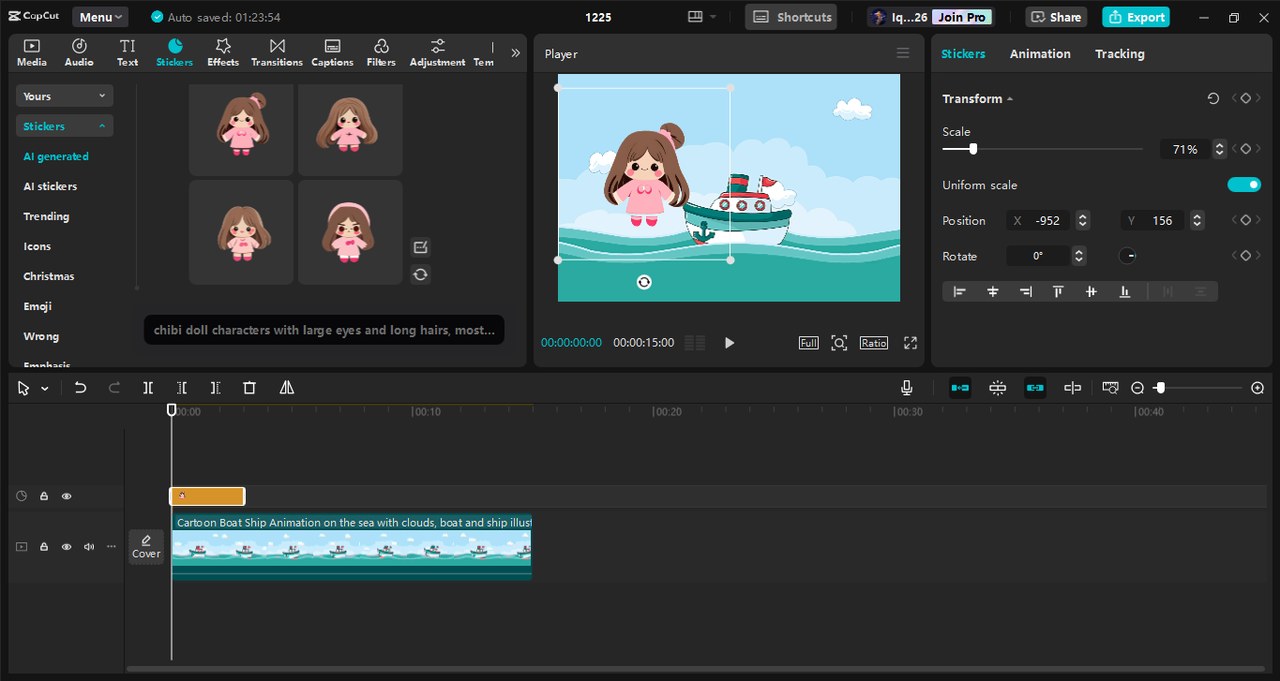Align sticker to bottom edge
The height and width of the screenshot is (681, 1280).
click(1125, 291)
